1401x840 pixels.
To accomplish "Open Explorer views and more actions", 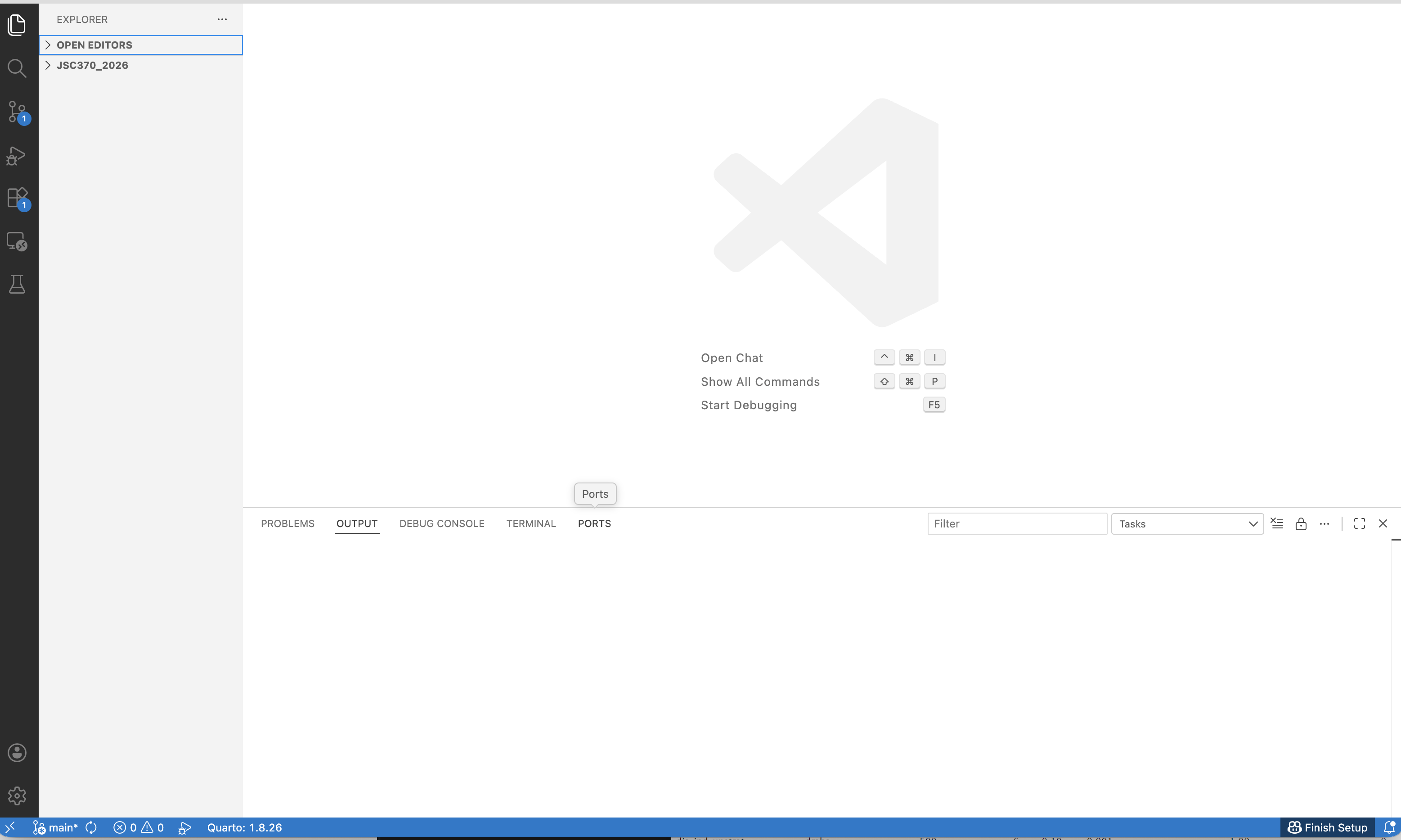I will [222, 19].
